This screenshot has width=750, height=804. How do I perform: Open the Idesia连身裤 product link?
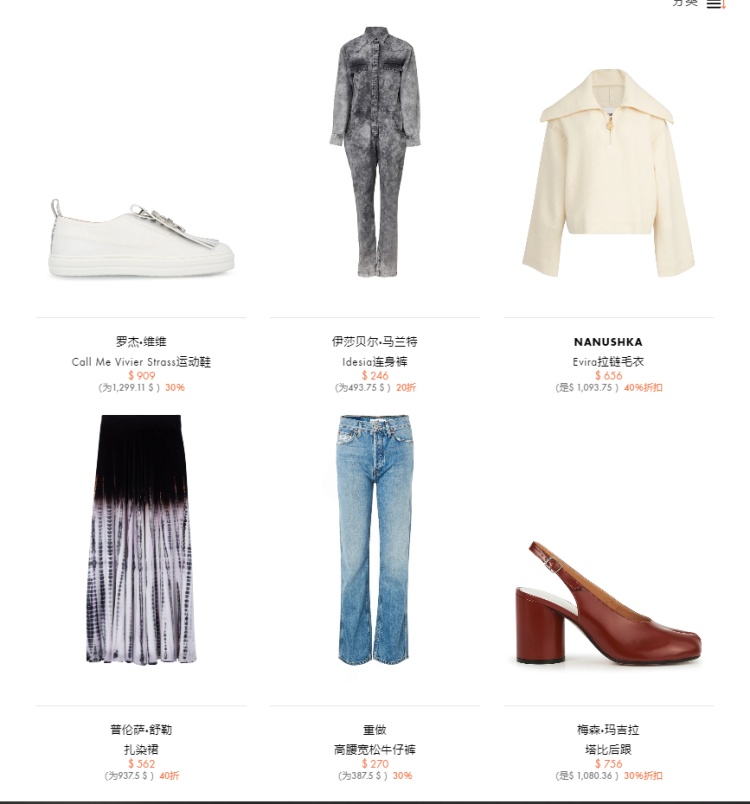[x=375, y=362]
